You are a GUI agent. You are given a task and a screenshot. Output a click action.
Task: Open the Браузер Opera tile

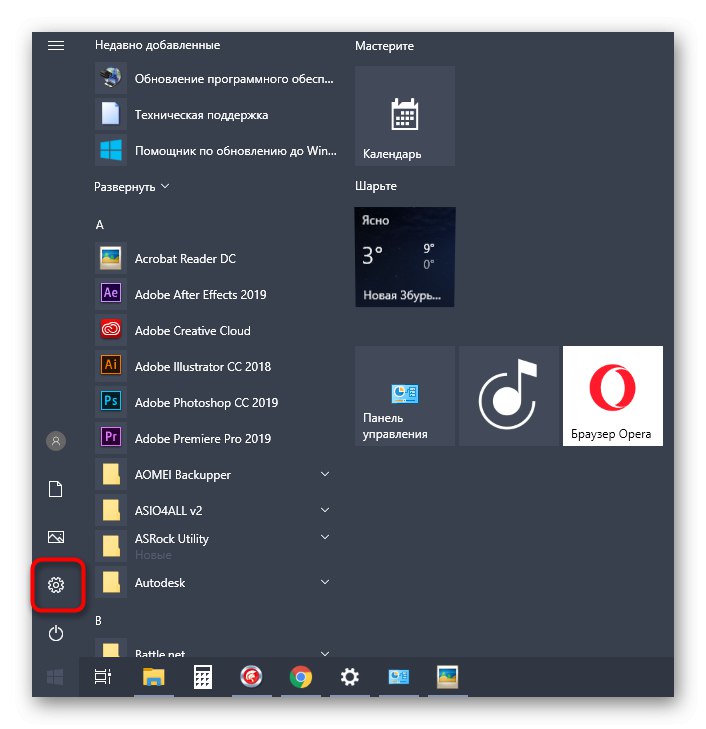click(x=613, y=396)
